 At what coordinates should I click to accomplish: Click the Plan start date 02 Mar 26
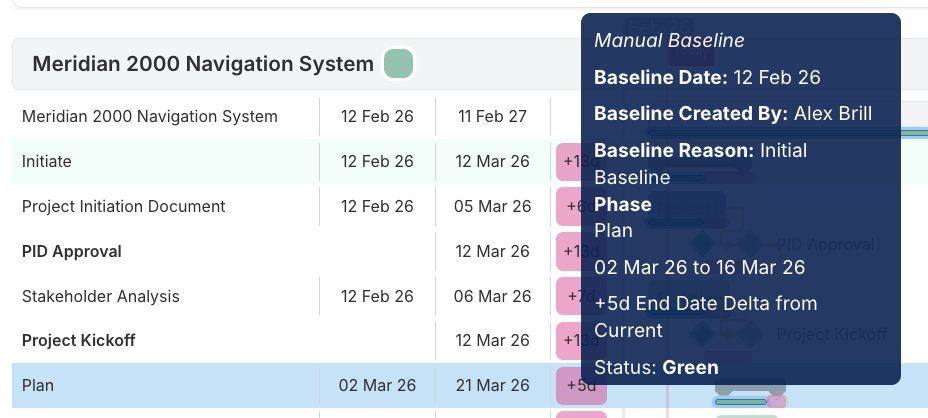pyautogui.click(x=377, y=385)
